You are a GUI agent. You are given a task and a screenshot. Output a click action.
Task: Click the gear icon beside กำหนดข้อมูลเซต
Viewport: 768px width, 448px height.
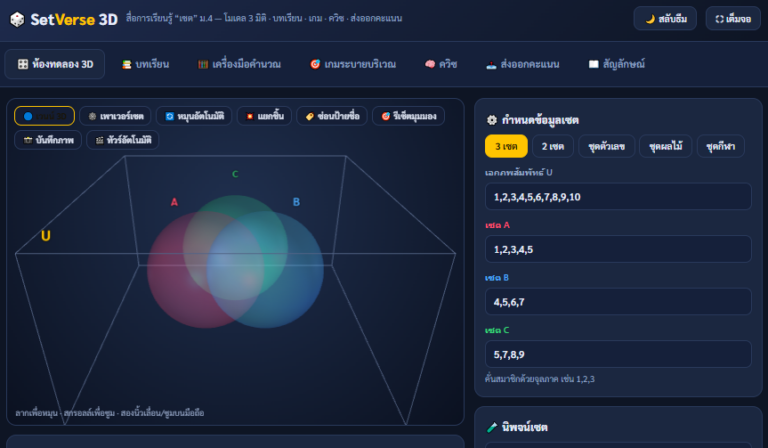pos(491,120)
